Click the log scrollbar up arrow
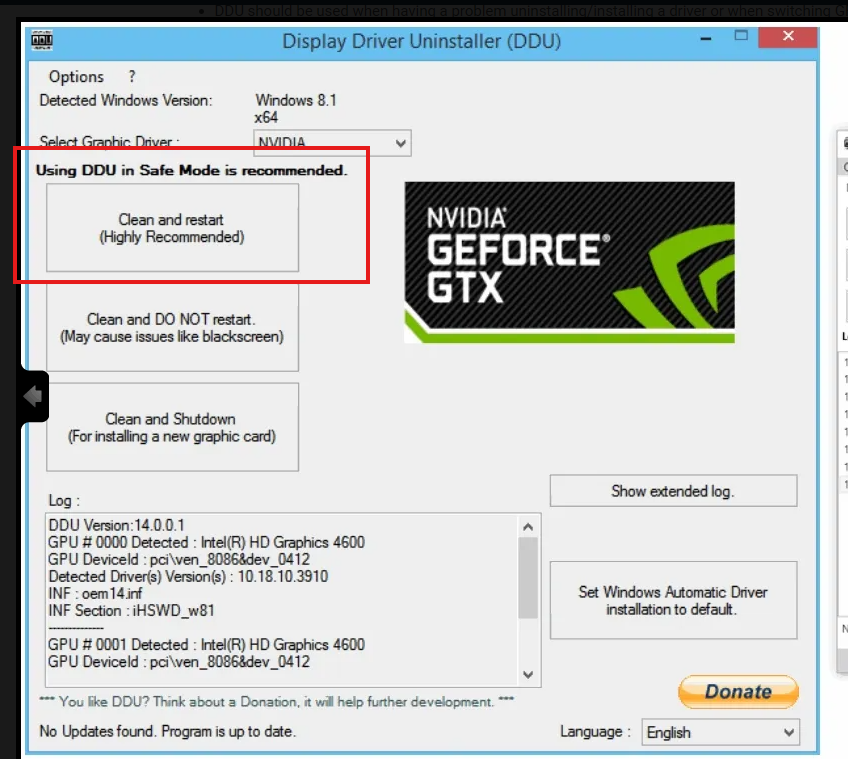 [x=528, y=526]
